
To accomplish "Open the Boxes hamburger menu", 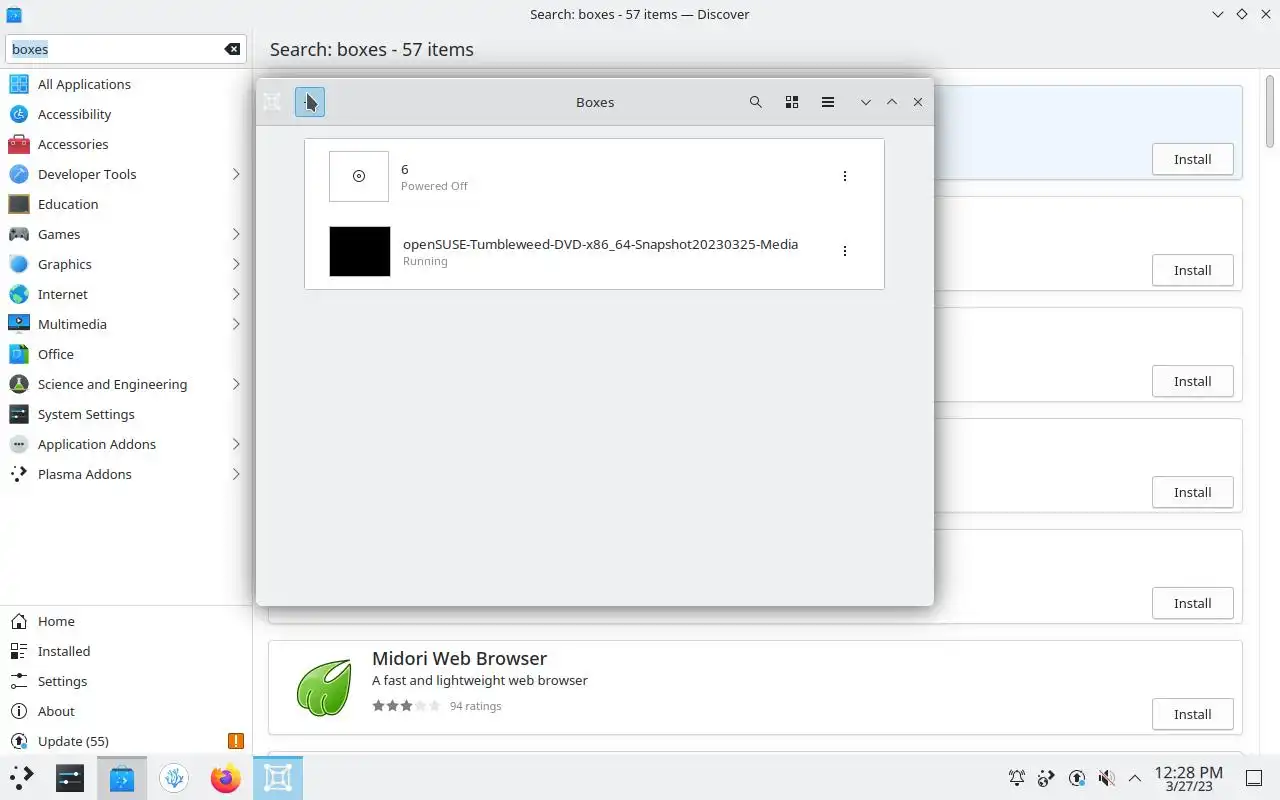I will 828,102.
